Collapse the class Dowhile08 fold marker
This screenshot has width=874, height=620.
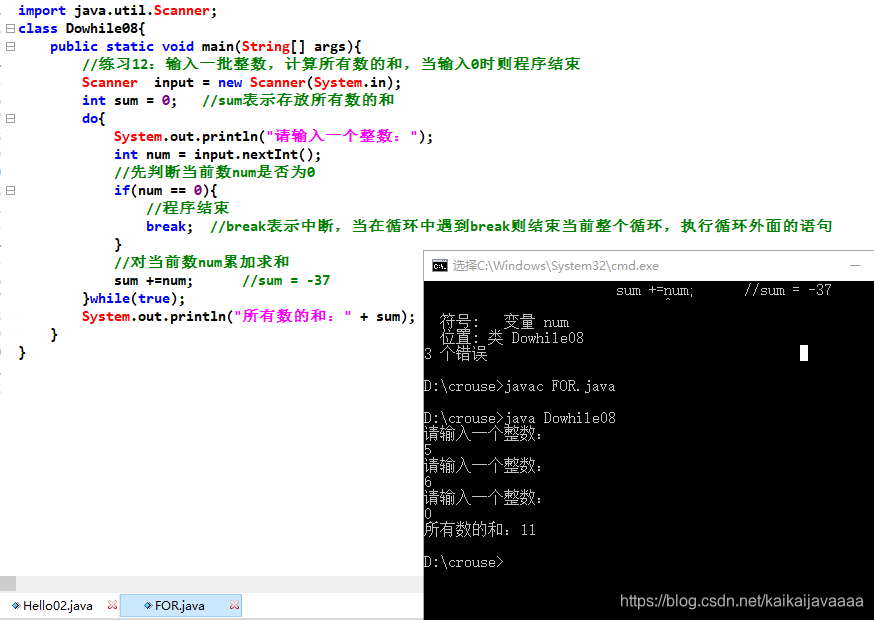[11, 28]
